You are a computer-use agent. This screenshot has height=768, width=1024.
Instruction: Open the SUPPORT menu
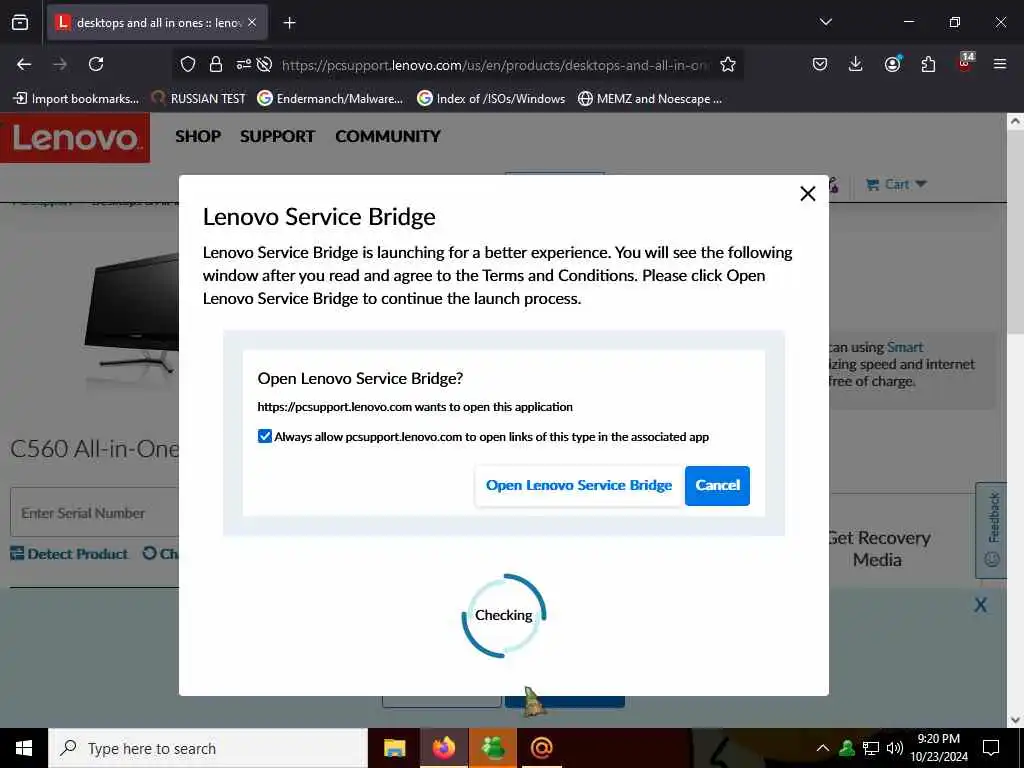278,136
